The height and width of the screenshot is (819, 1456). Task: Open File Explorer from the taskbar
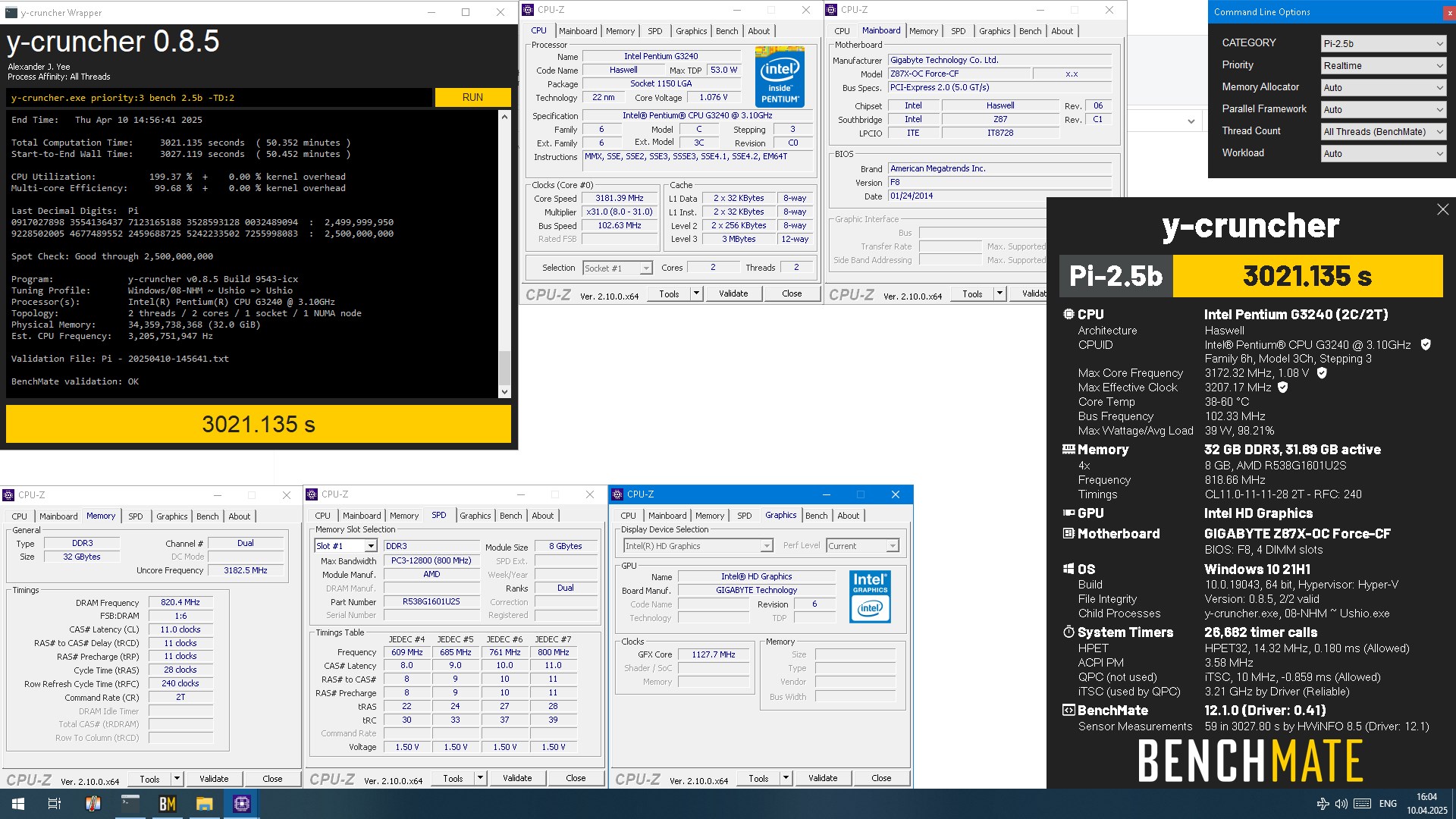[204, 804]
